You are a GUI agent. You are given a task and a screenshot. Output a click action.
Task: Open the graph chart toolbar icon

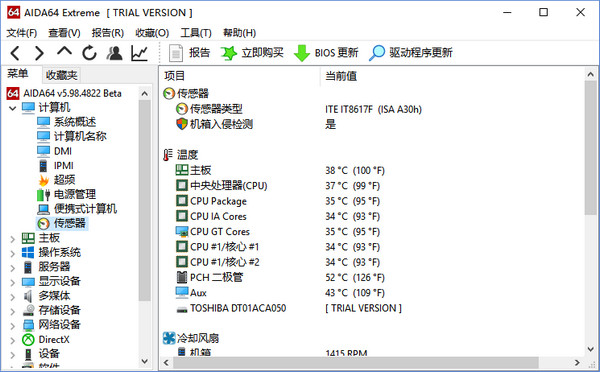[139, 53]
